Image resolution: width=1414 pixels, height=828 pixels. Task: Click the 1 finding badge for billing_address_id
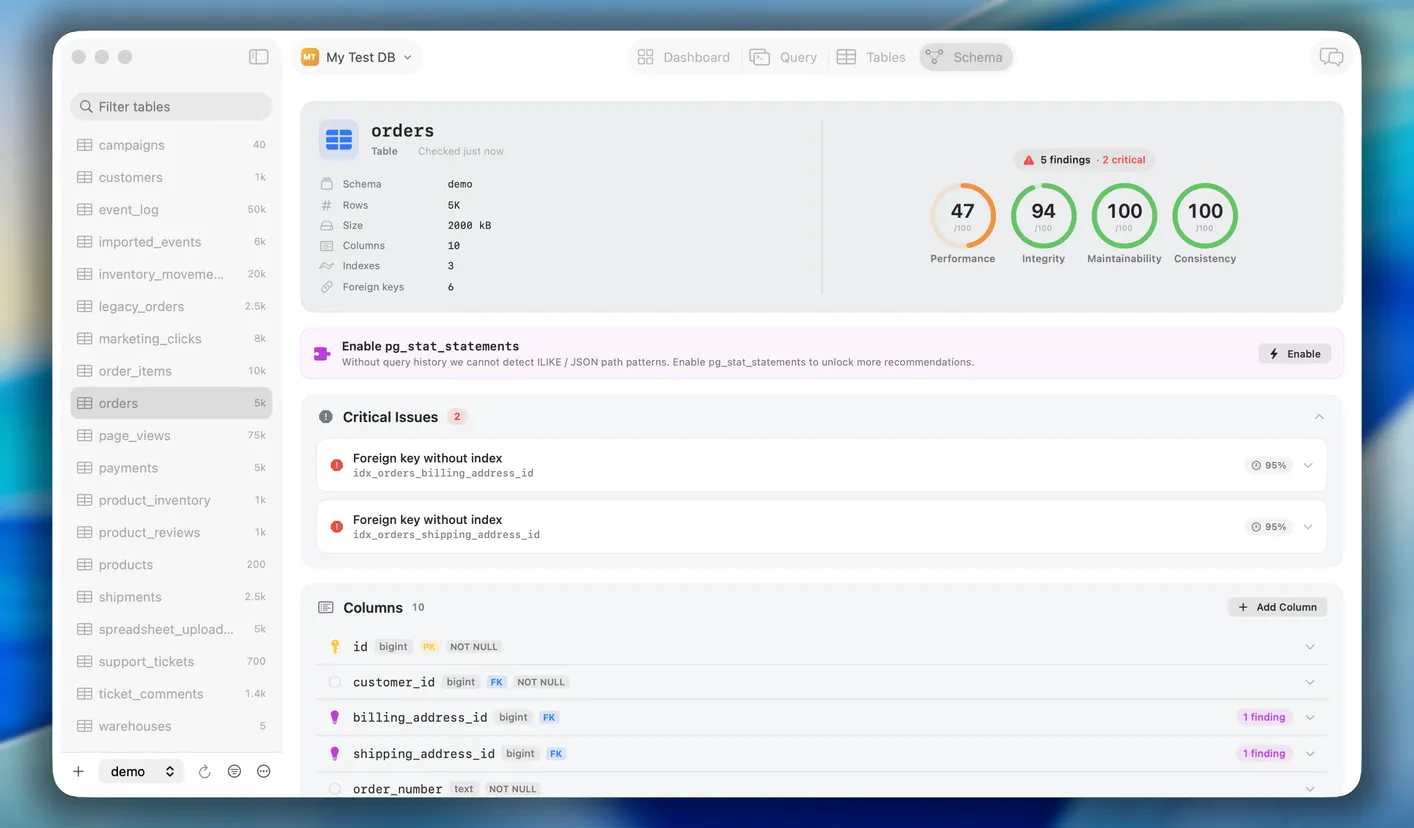click(1264, 717)
